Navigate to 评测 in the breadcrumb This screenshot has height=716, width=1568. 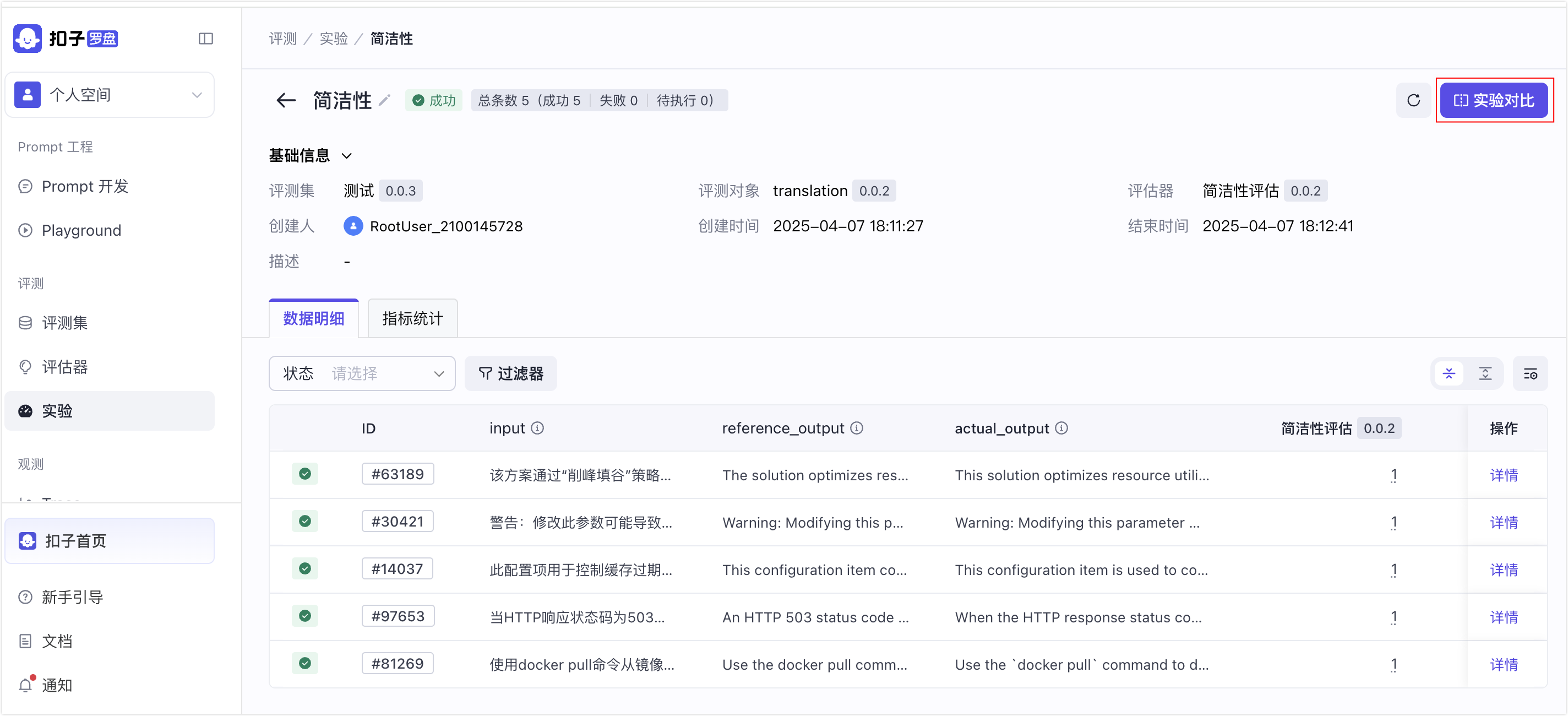pyautogui.click(x=283, y=39)
